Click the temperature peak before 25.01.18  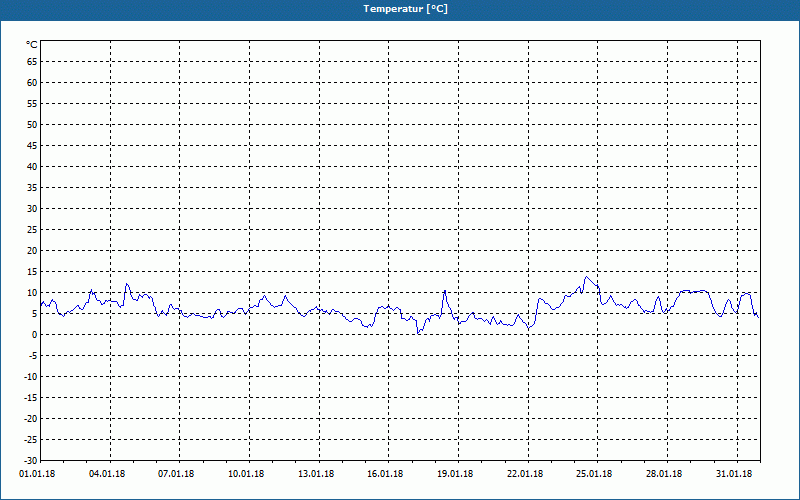click(x=586, y=277)
